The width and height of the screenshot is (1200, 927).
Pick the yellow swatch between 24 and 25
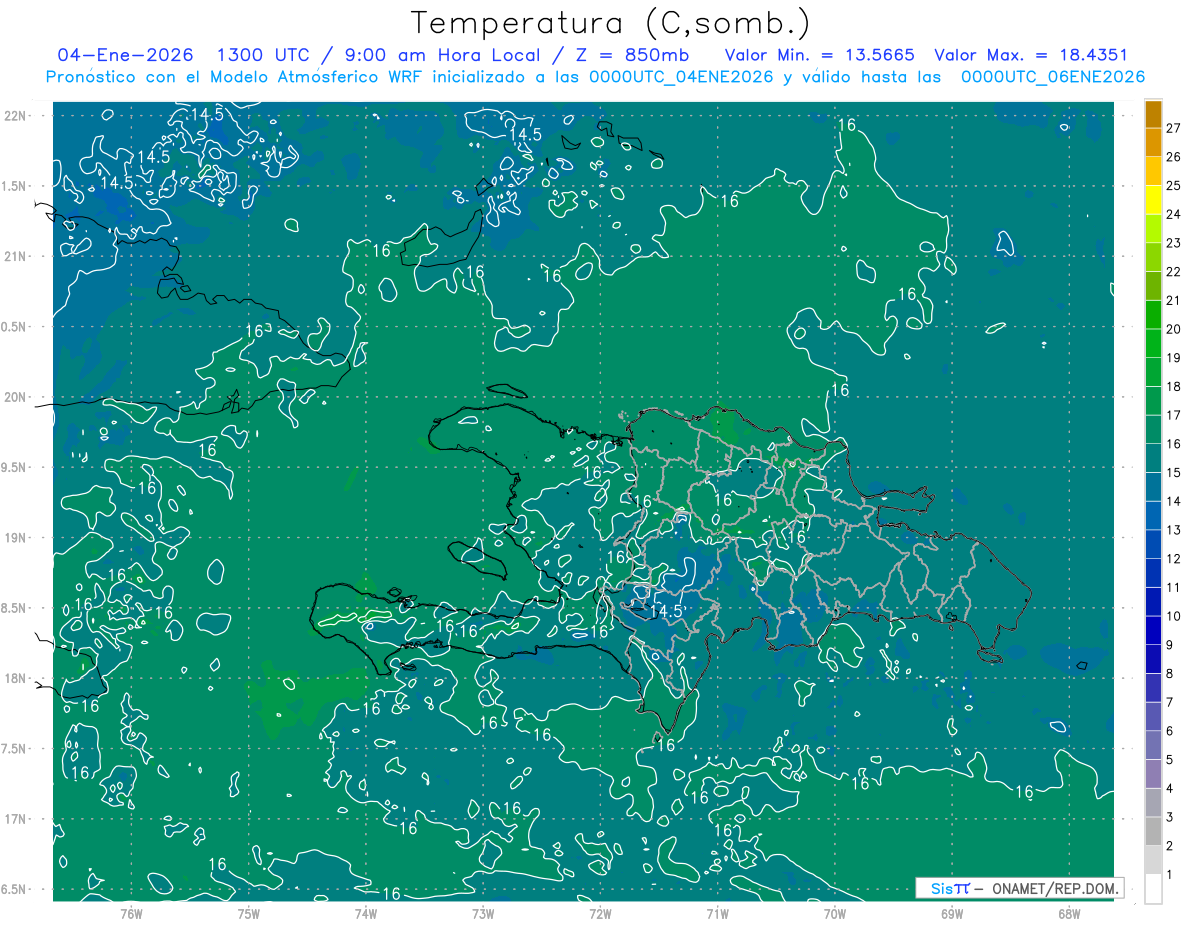[1153, 200]
